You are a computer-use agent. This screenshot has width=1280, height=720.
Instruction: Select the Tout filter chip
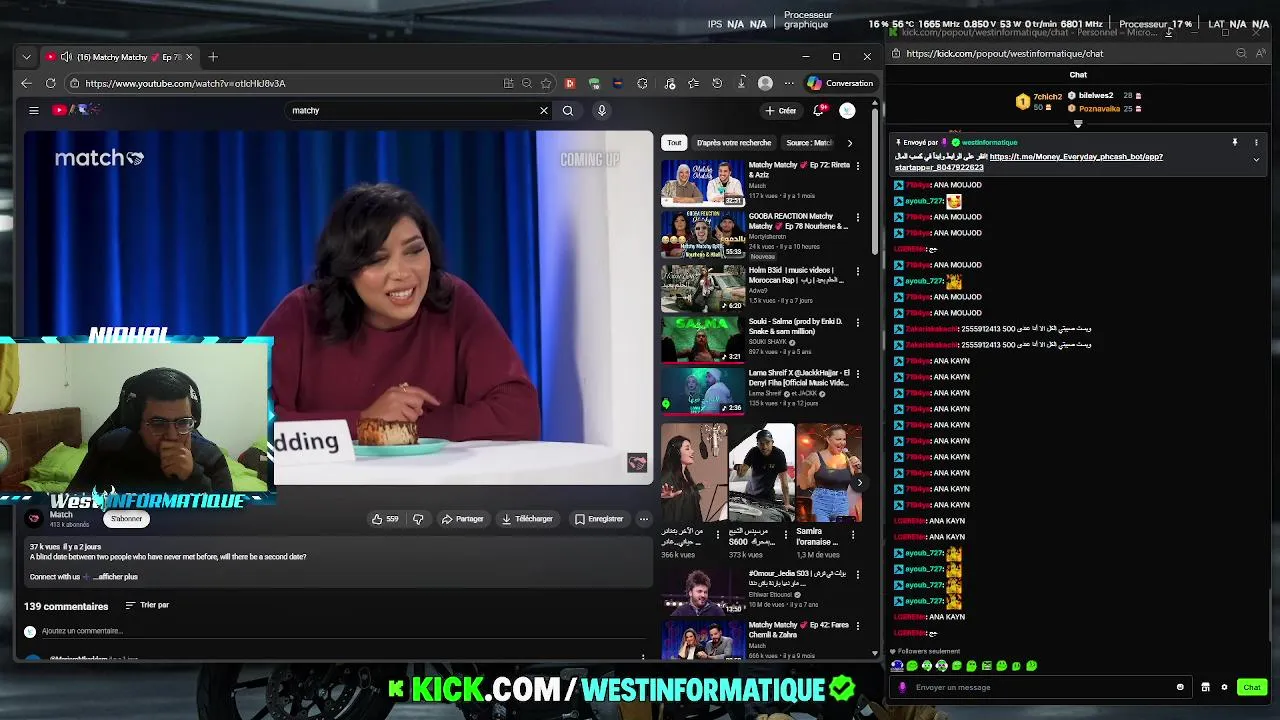point(674,143)
